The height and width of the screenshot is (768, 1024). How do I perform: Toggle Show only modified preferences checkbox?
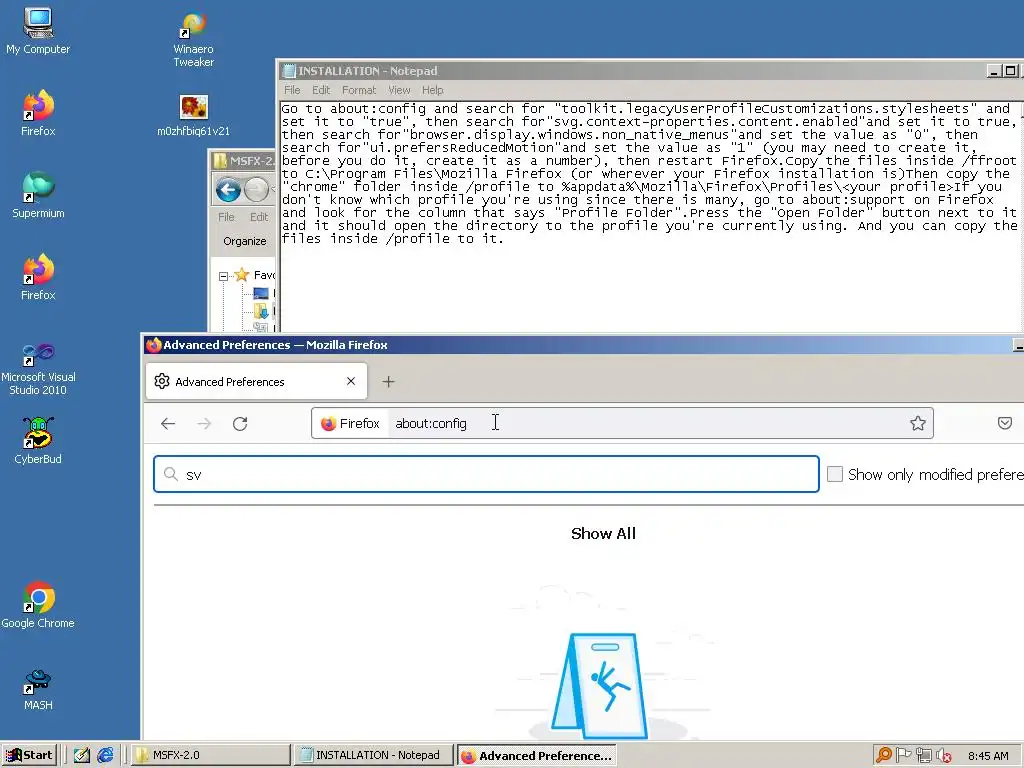pos(835,474)
